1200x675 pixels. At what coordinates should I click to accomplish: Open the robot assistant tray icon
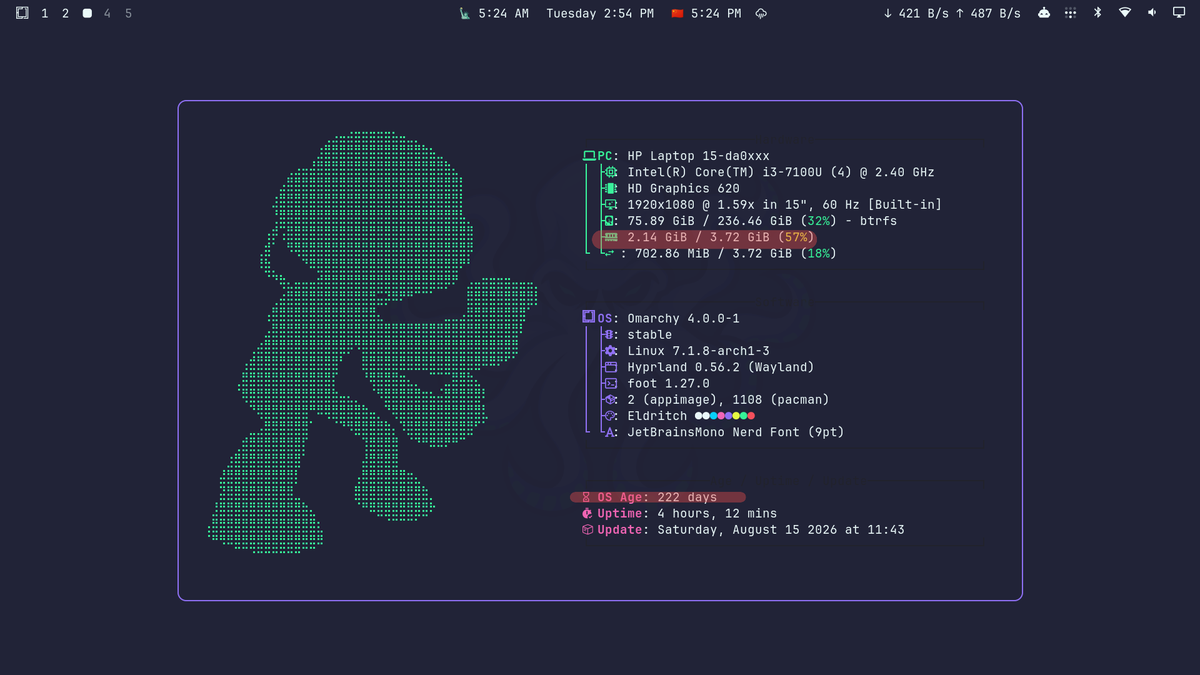[x=1044, y=13]
